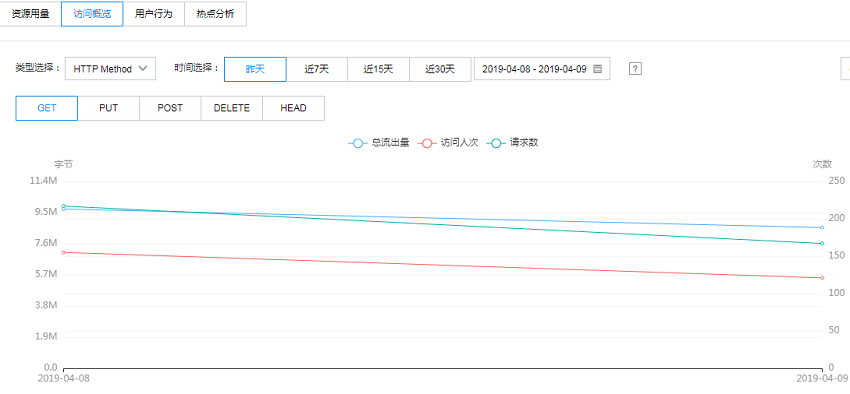
Task: Open the 热点分析 tab
Action: coord(215,14)
